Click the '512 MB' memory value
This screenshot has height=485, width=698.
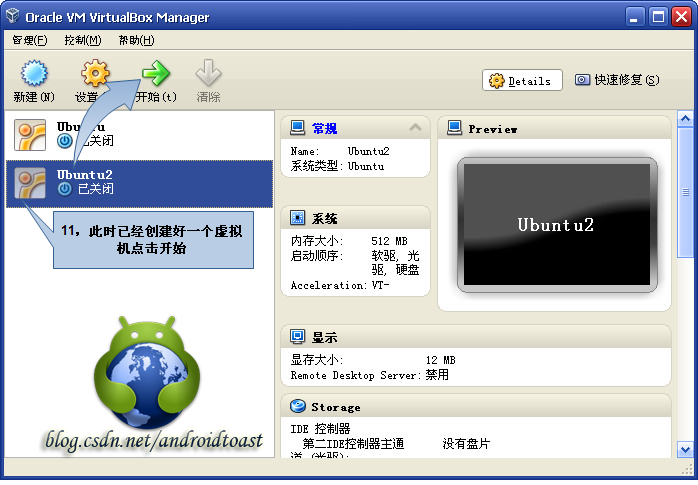coord(389,241)
